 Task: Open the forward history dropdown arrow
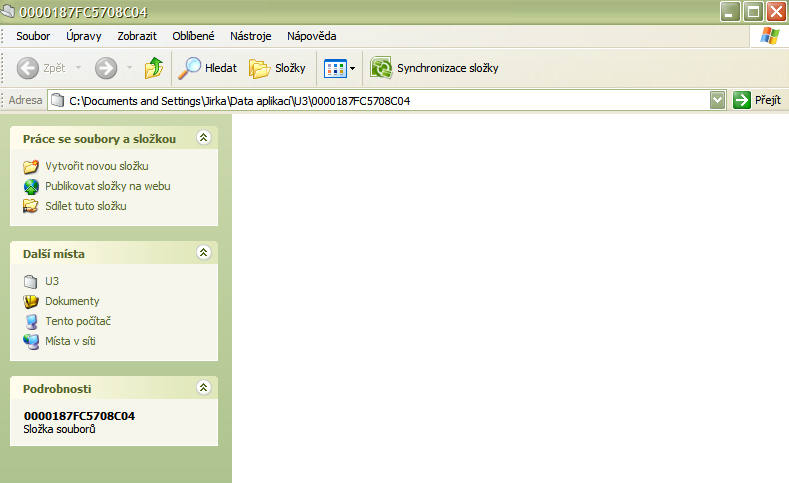tap(129, 67)
